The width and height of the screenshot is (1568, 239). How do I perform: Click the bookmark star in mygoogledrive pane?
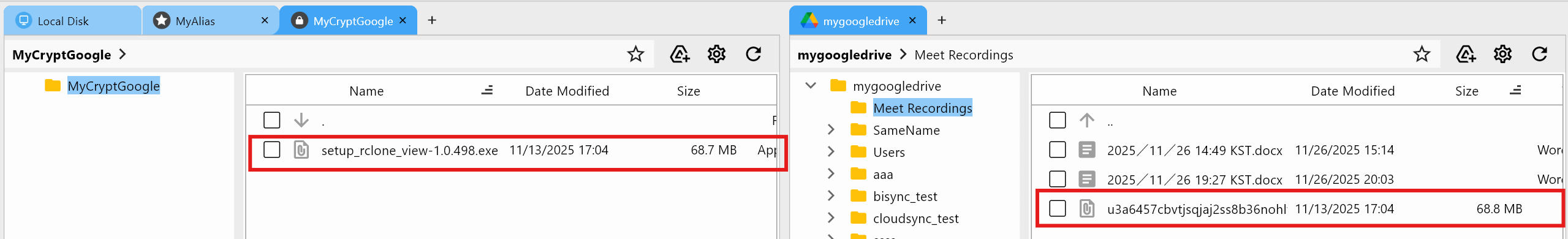tap(1422, 55)
